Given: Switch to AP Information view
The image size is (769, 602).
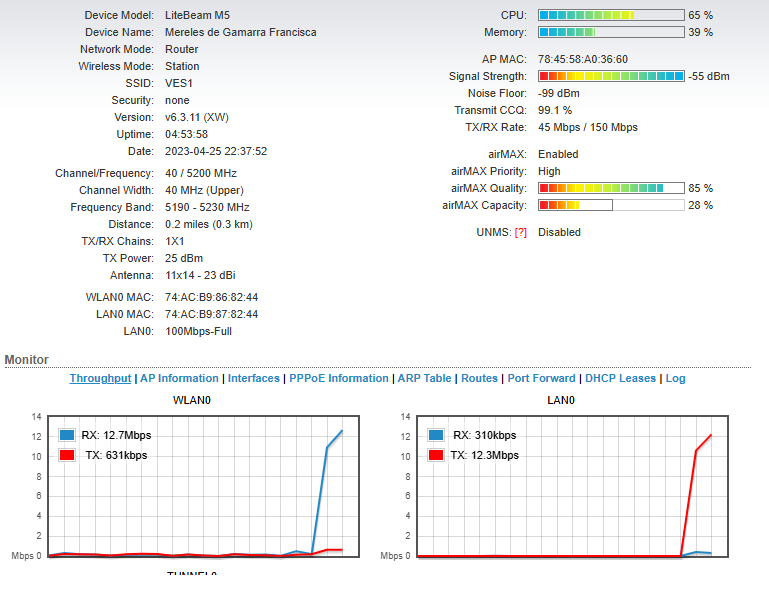Looking at the screenshot, I should [179, 379].
